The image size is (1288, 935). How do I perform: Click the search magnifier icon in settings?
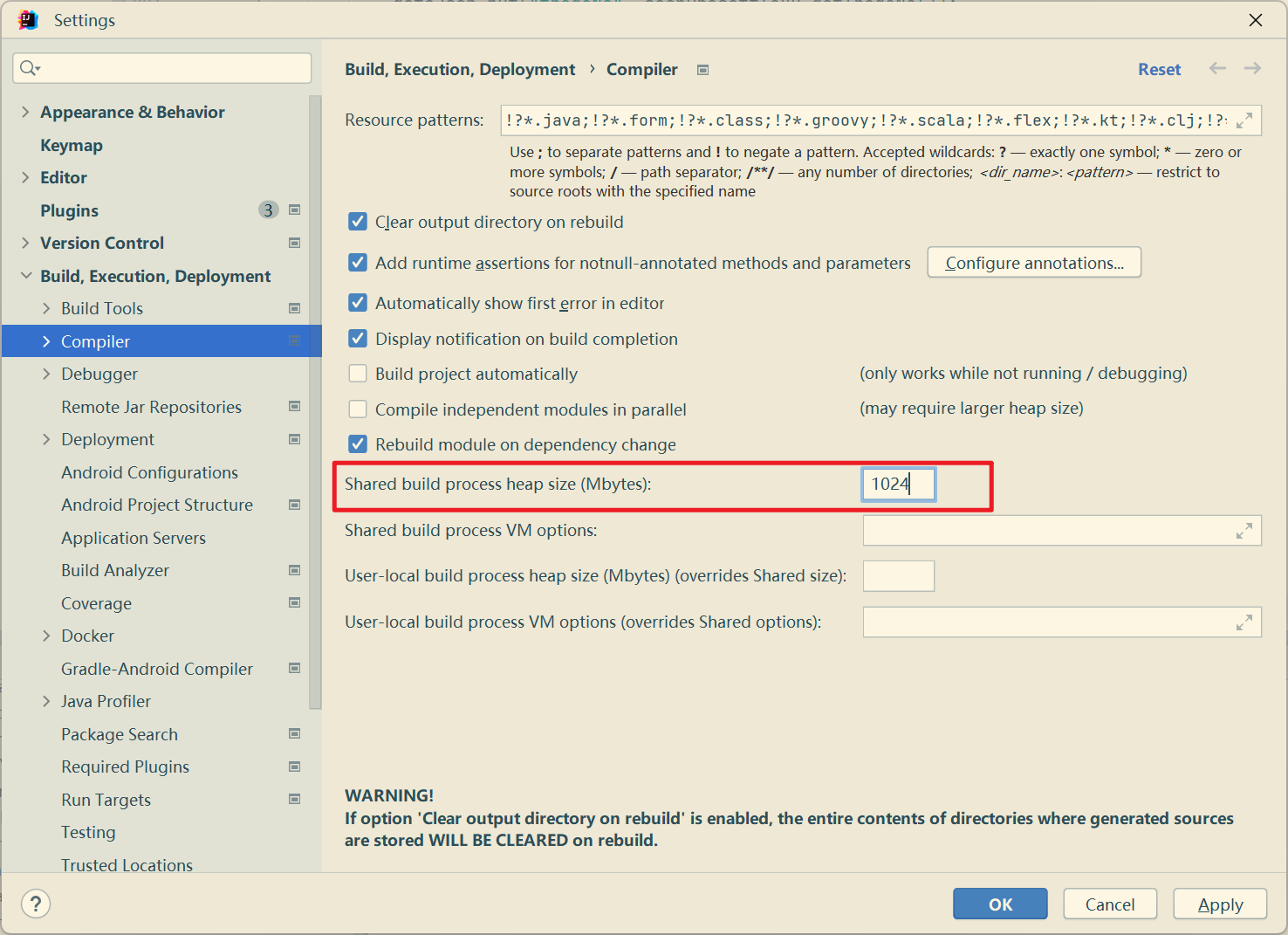pyautogui.click(x=28, y=68)
